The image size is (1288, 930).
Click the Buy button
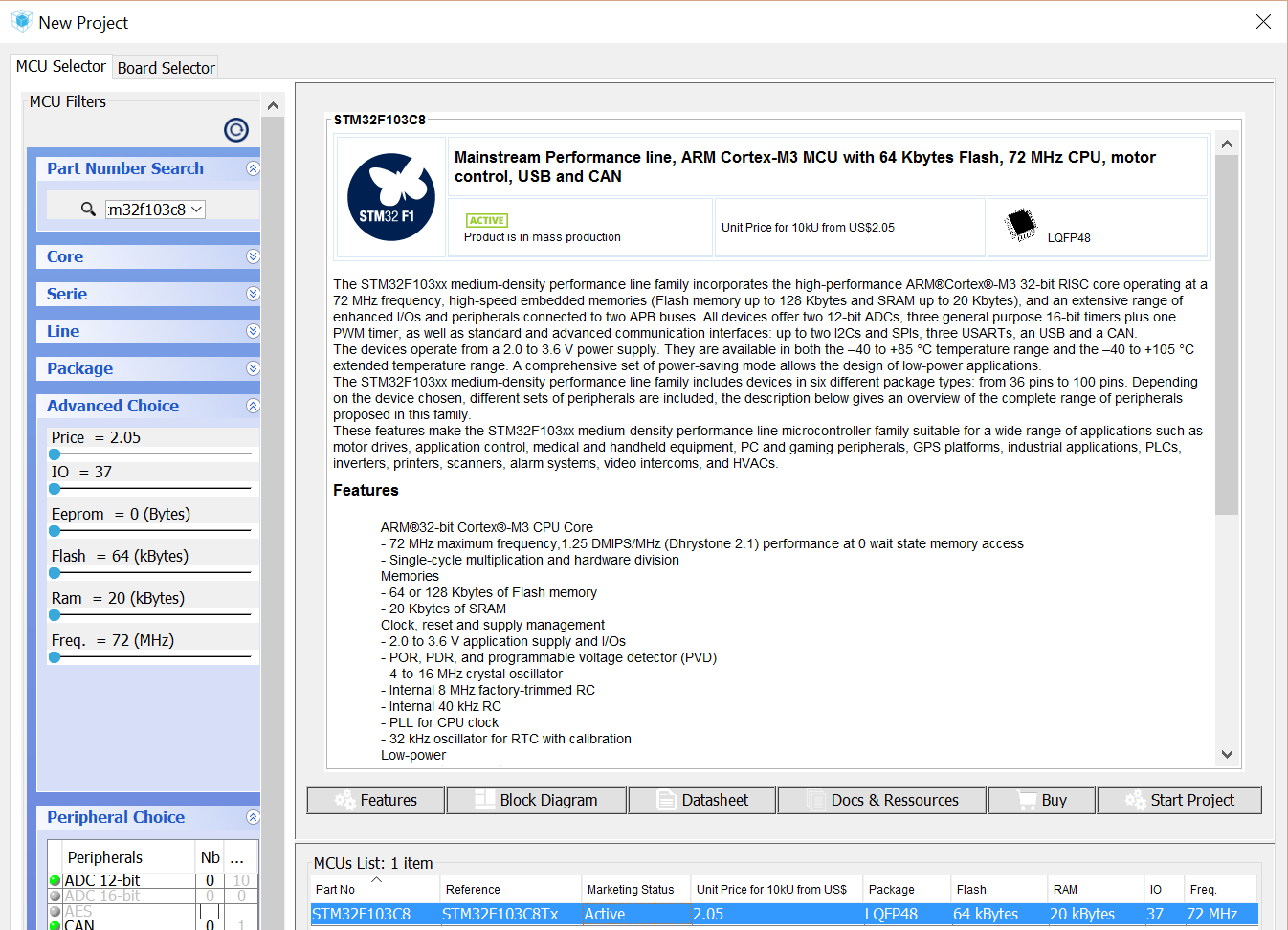(1042, 800)
